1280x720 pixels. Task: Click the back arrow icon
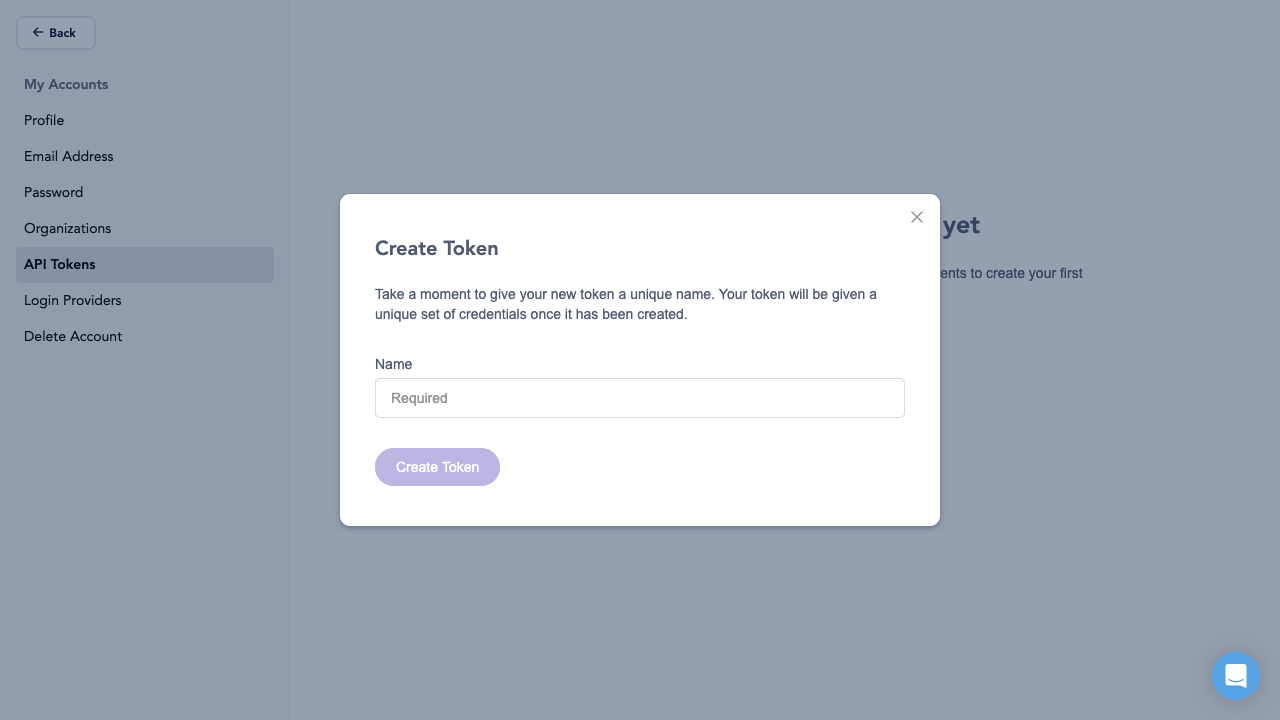point(38,32)
